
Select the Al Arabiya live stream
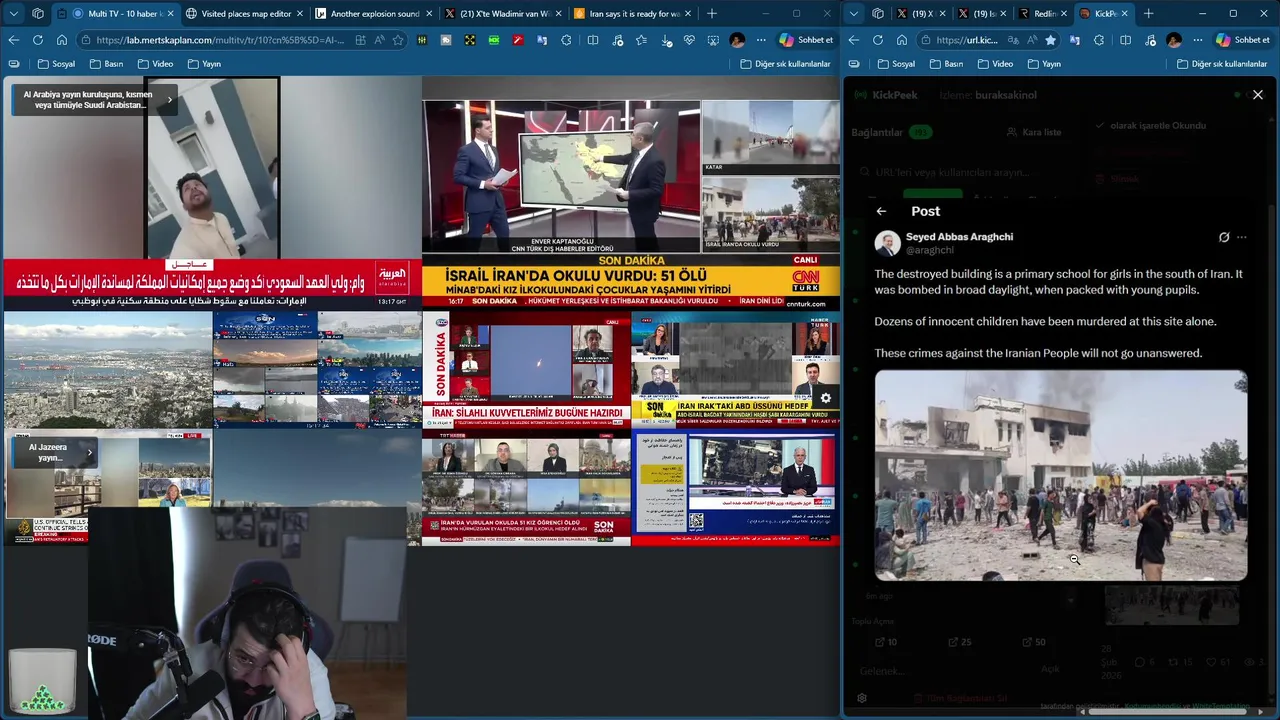(x=211, y=194)
